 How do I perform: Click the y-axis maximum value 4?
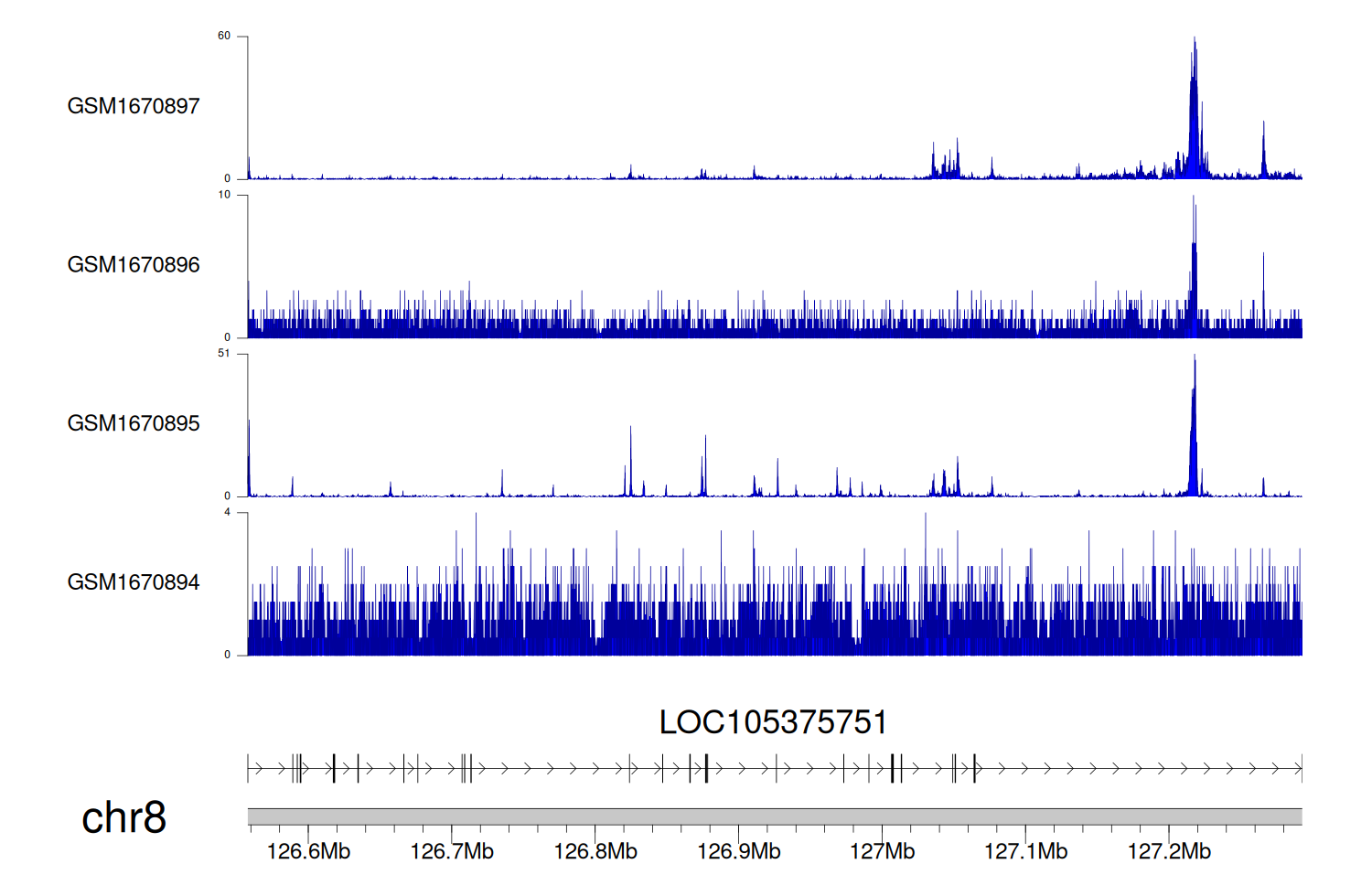click(x=228, y=512)
